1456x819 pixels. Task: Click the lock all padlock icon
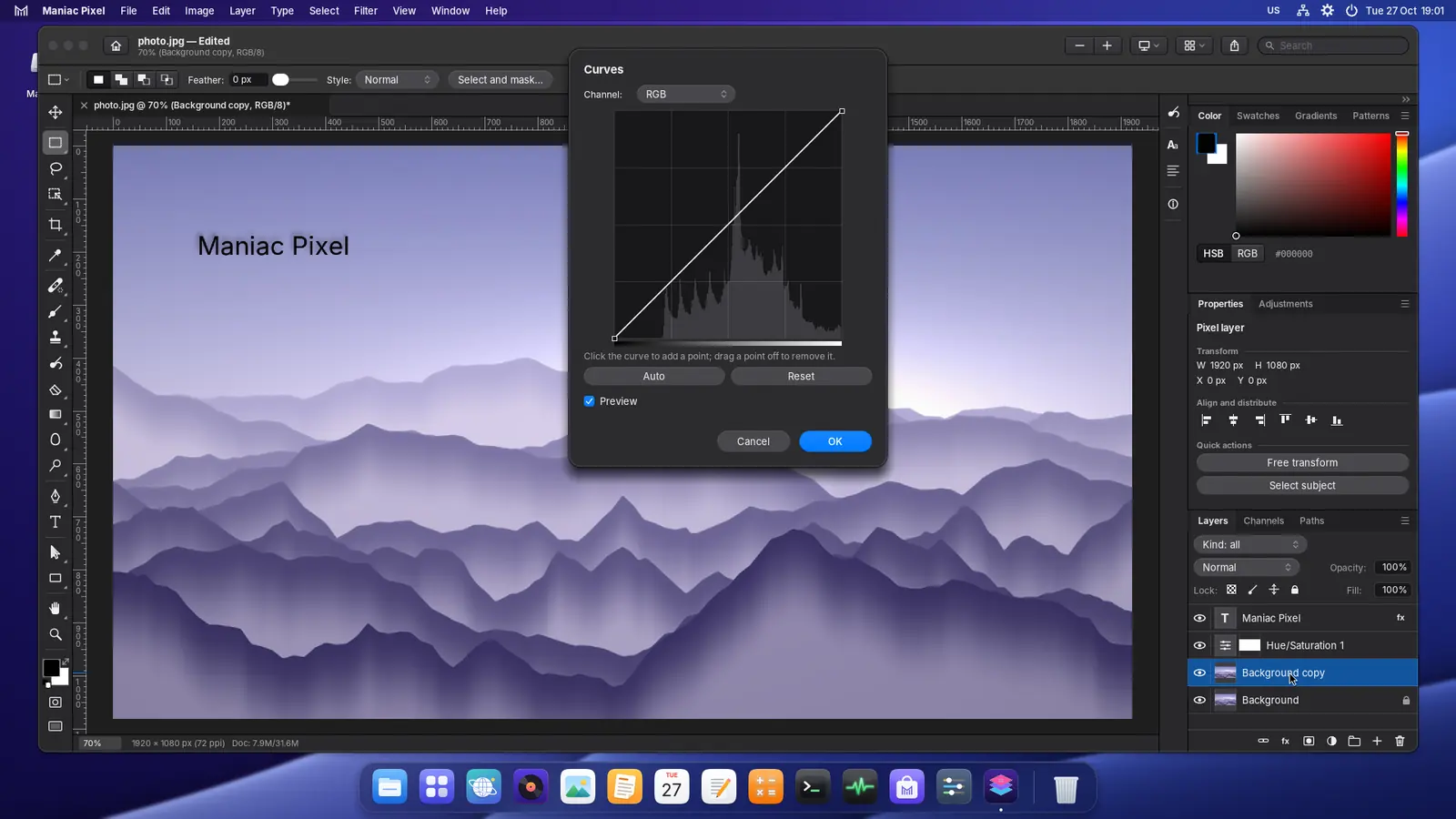(1295, 590)
